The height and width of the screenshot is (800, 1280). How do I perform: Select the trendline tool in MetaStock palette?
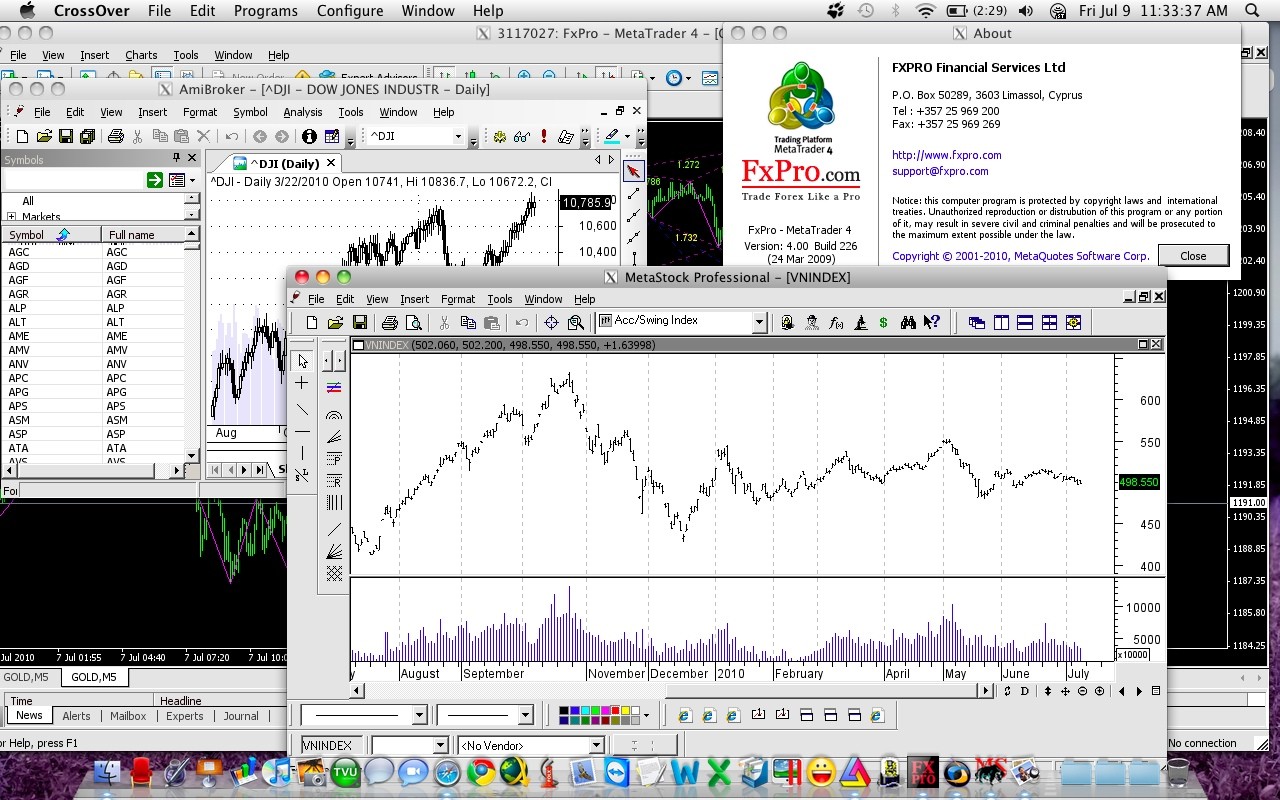tap(302, 409)
